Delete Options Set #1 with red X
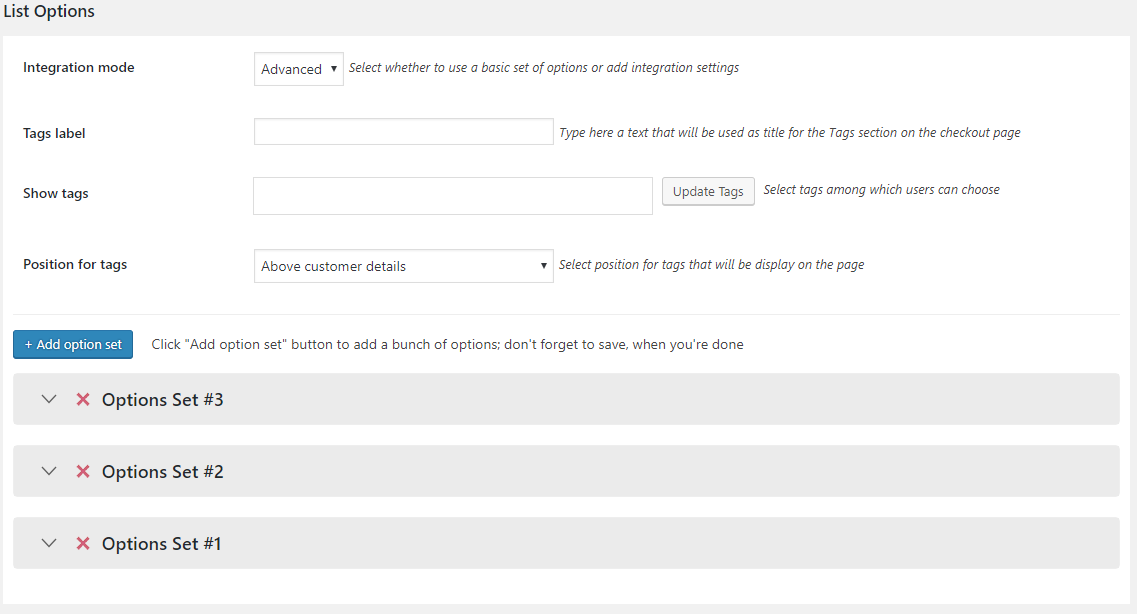1137x614 pixels. tap(83, 543)
